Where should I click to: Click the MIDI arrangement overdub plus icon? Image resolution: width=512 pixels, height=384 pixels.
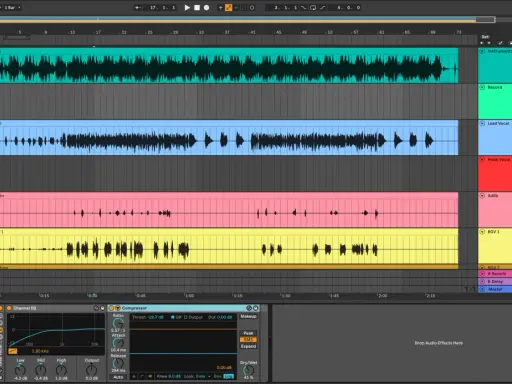[x=220, y=7]
